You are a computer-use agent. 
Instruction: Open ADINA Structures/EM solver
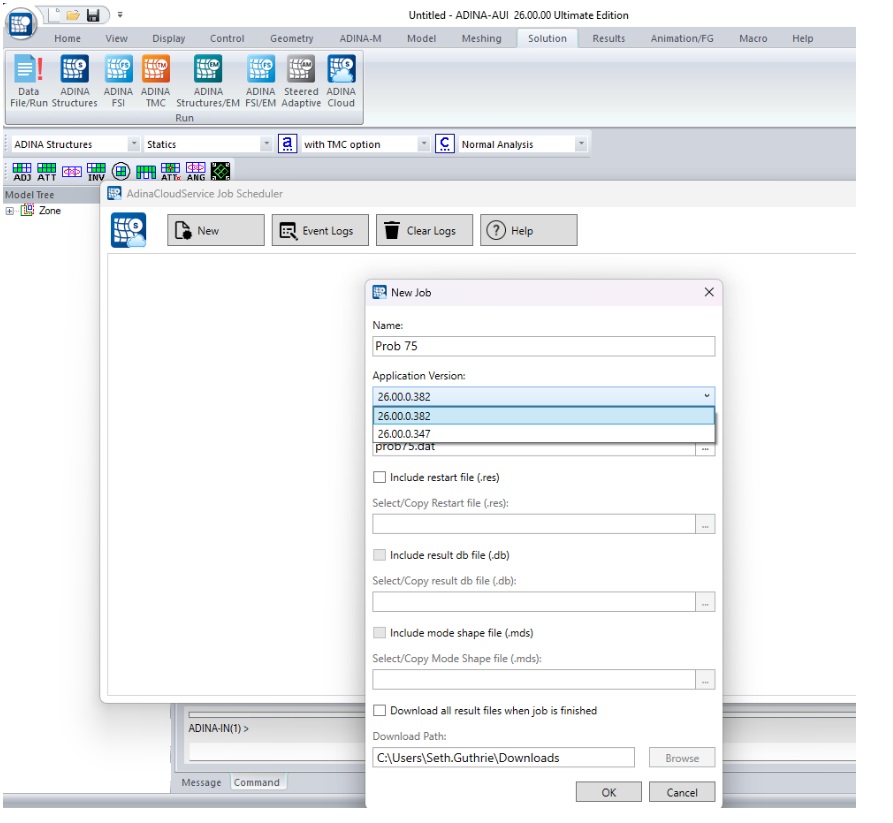pyautogui.click(x=208, y=80)
